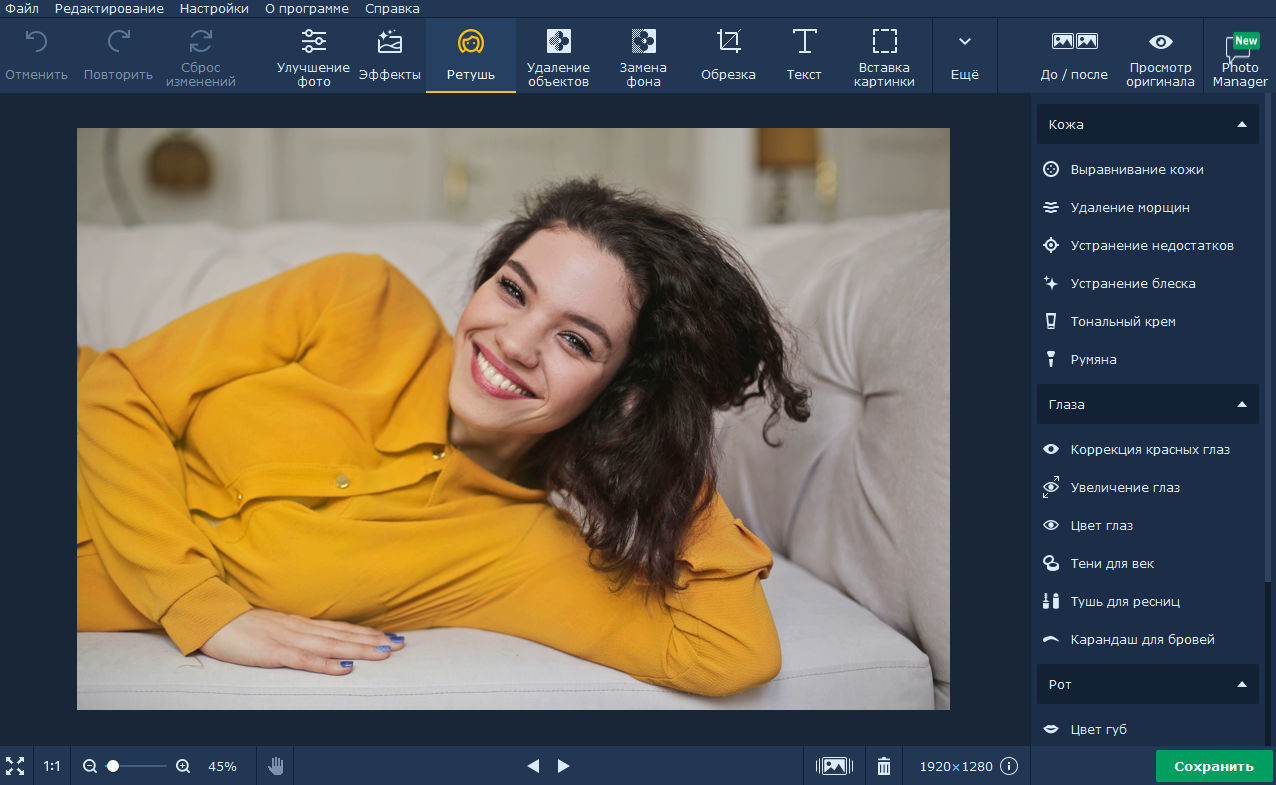Viewport: 1276px width, 785px height.
Task: Click the zoom in magnifier
Action: pyautogui.click(x=183, y=767)
